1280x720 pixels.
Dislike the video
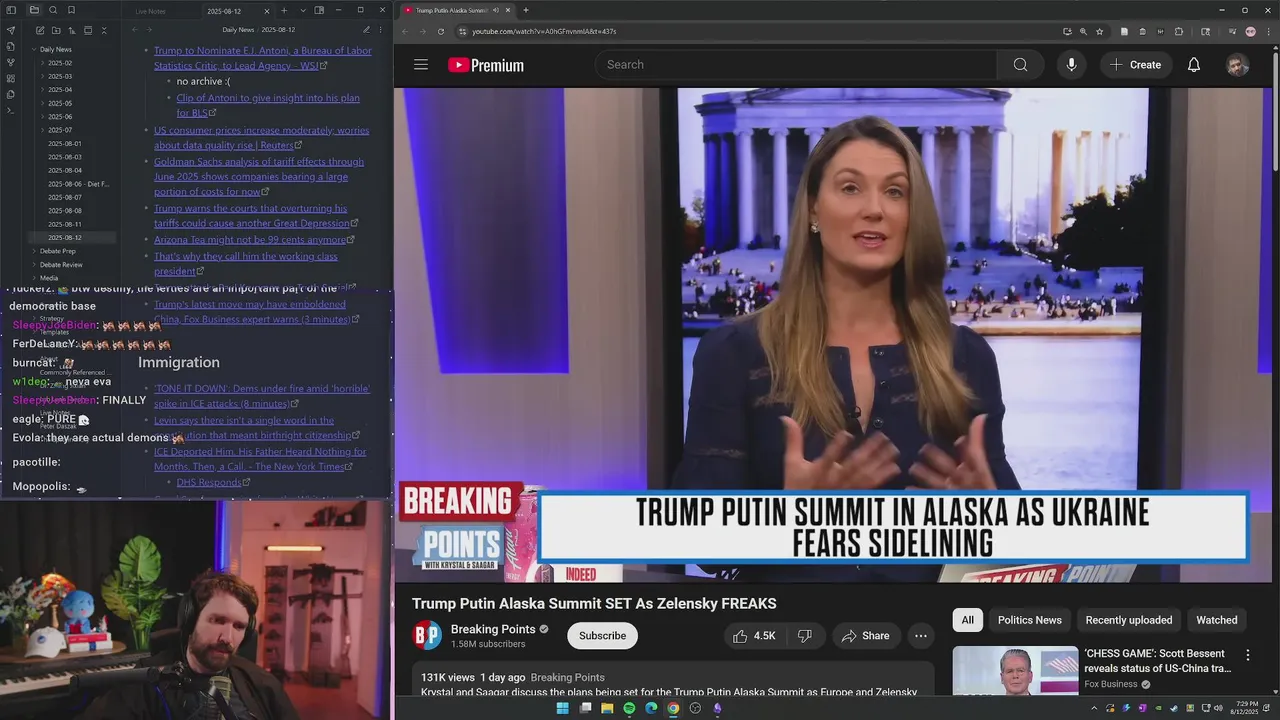click(x=804, y=636)
